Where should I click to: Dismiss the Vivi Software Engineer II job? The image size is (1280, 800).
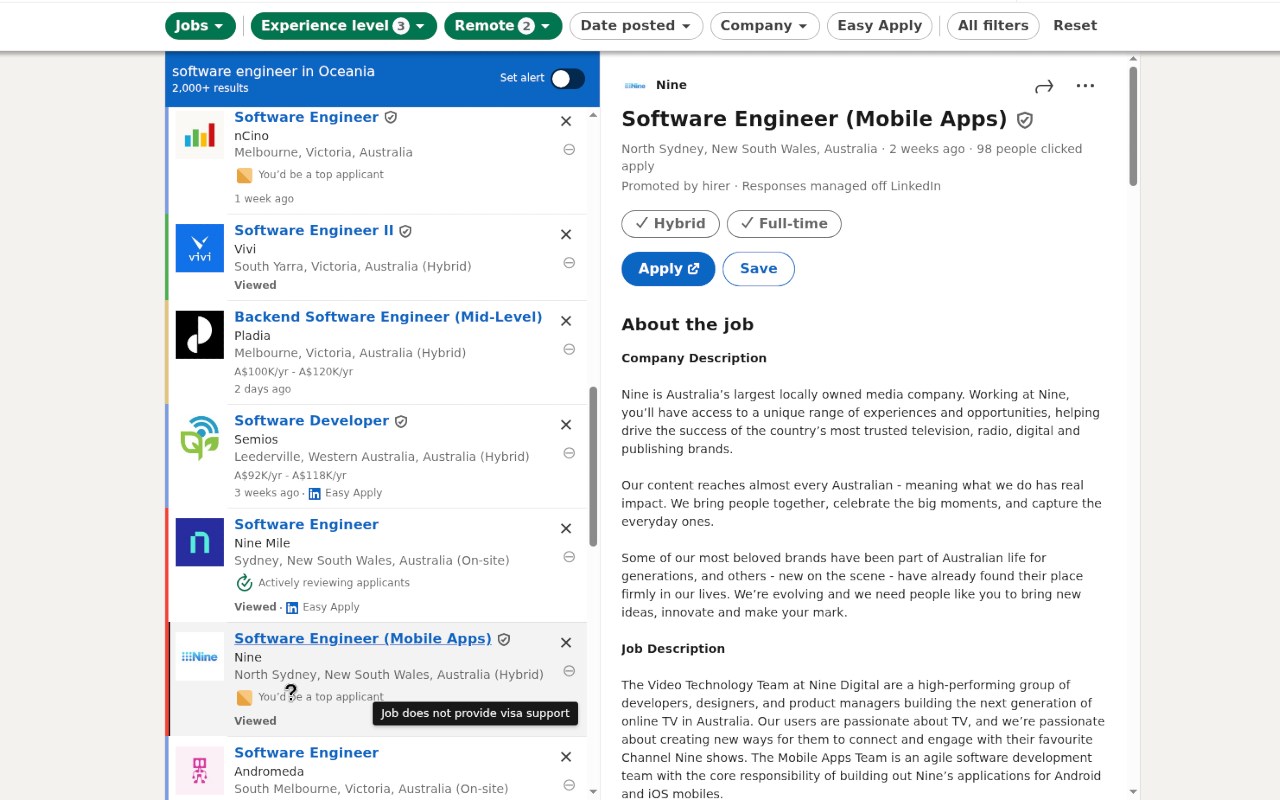pyautogui.click(x=566, y=234)
